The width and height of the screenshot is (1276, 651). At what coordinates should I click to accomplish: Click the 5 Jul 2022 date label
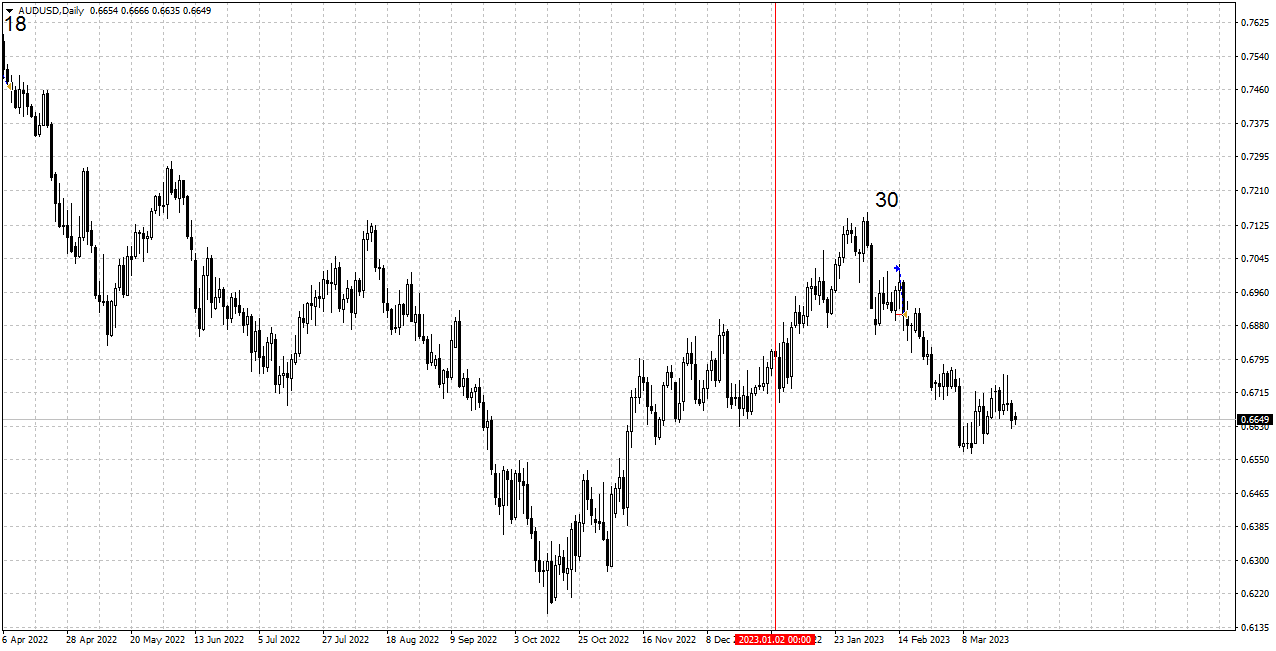click(279, 639)
